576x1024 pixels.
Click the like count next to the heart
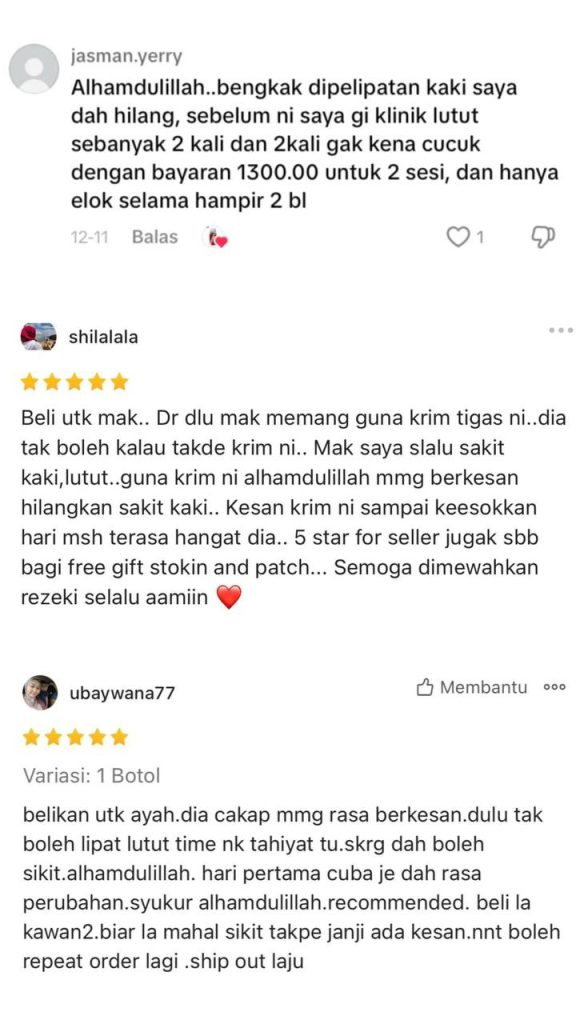(480, 237)
